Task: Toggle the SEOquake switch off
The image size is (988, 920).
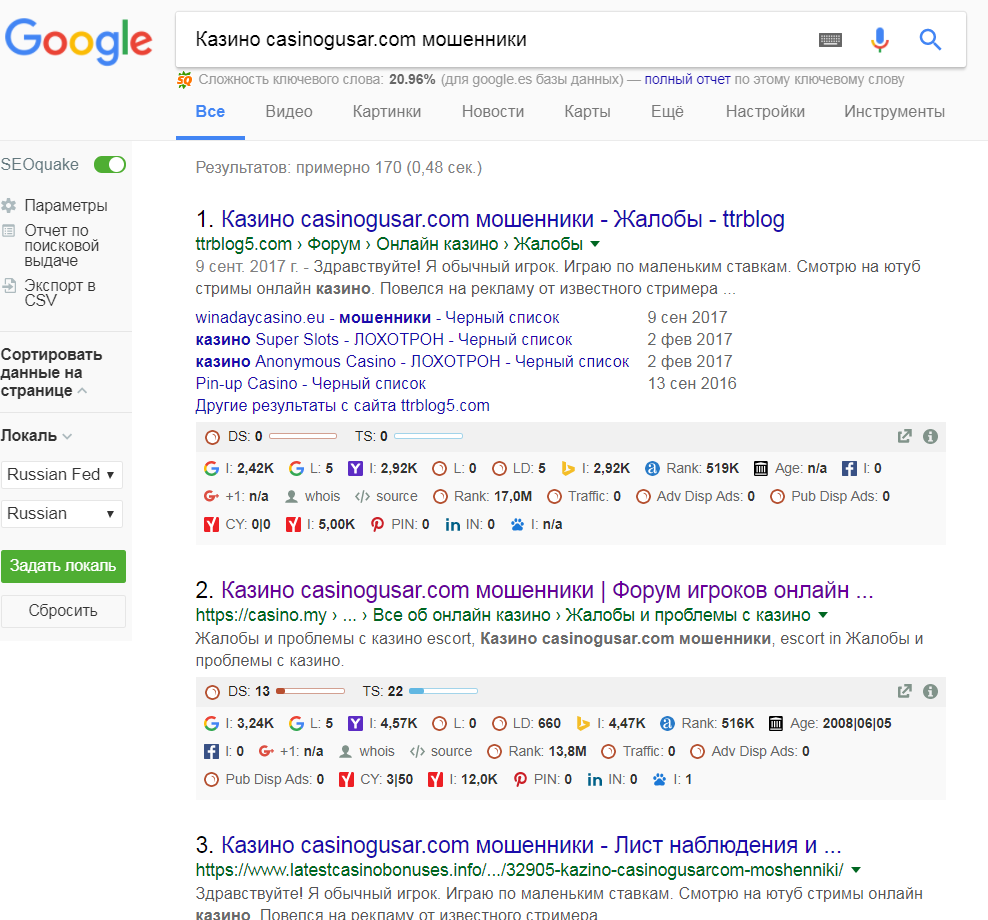Action: [x=110, y=164]
